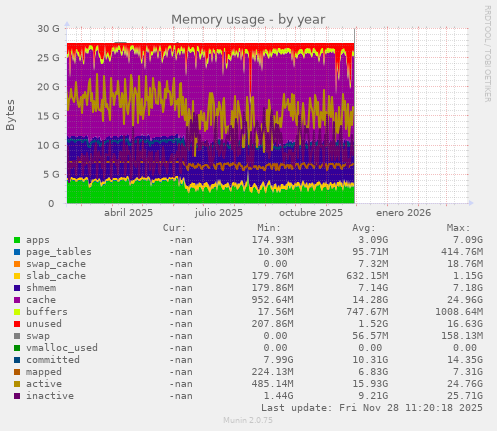
Task: Click the 'committed' legend label
Action: pyautogui.click(x=53, y=360)
